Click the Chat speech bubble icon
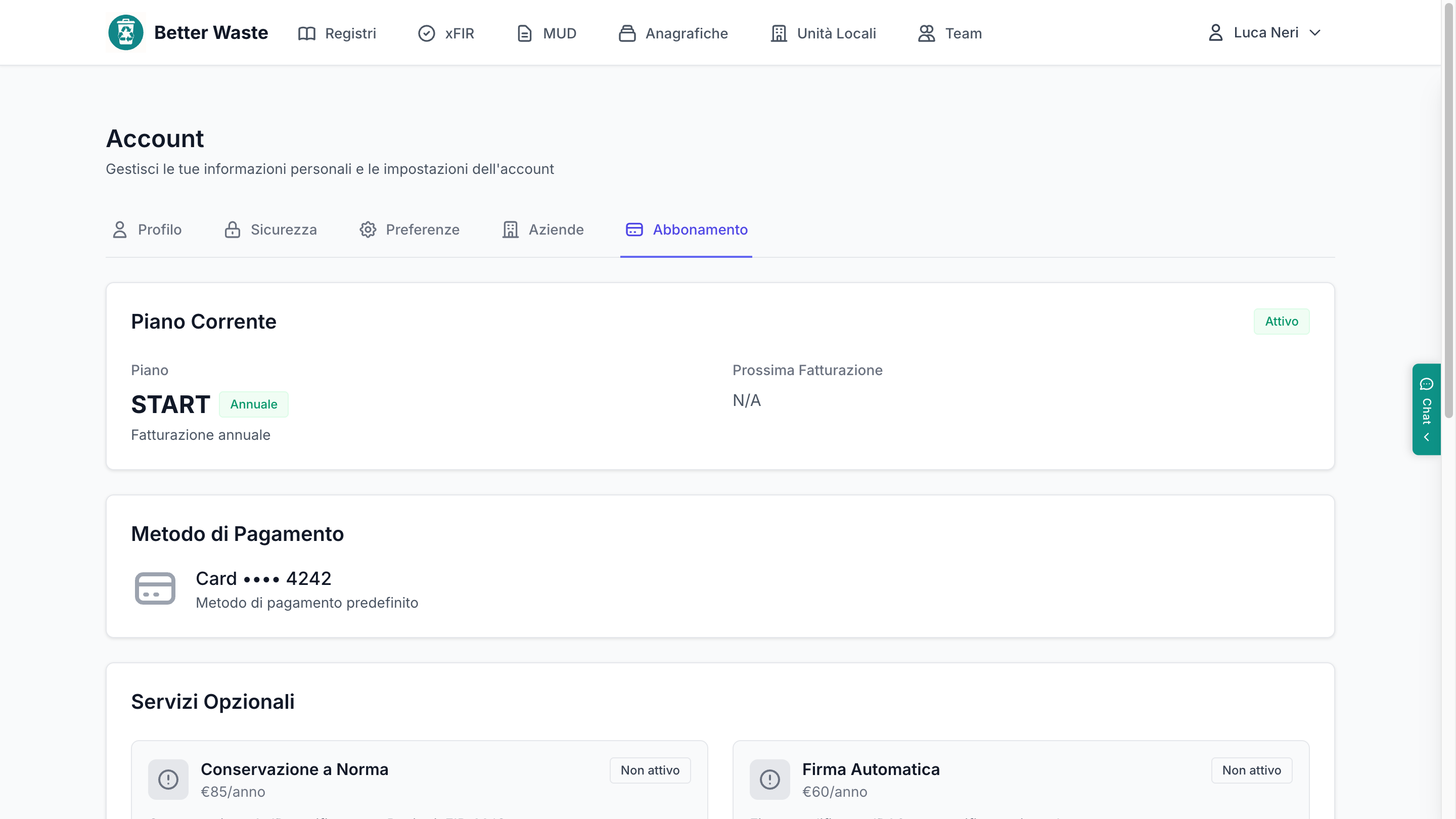Viewport: 1456px width, 819px height. click(1427, 384)
